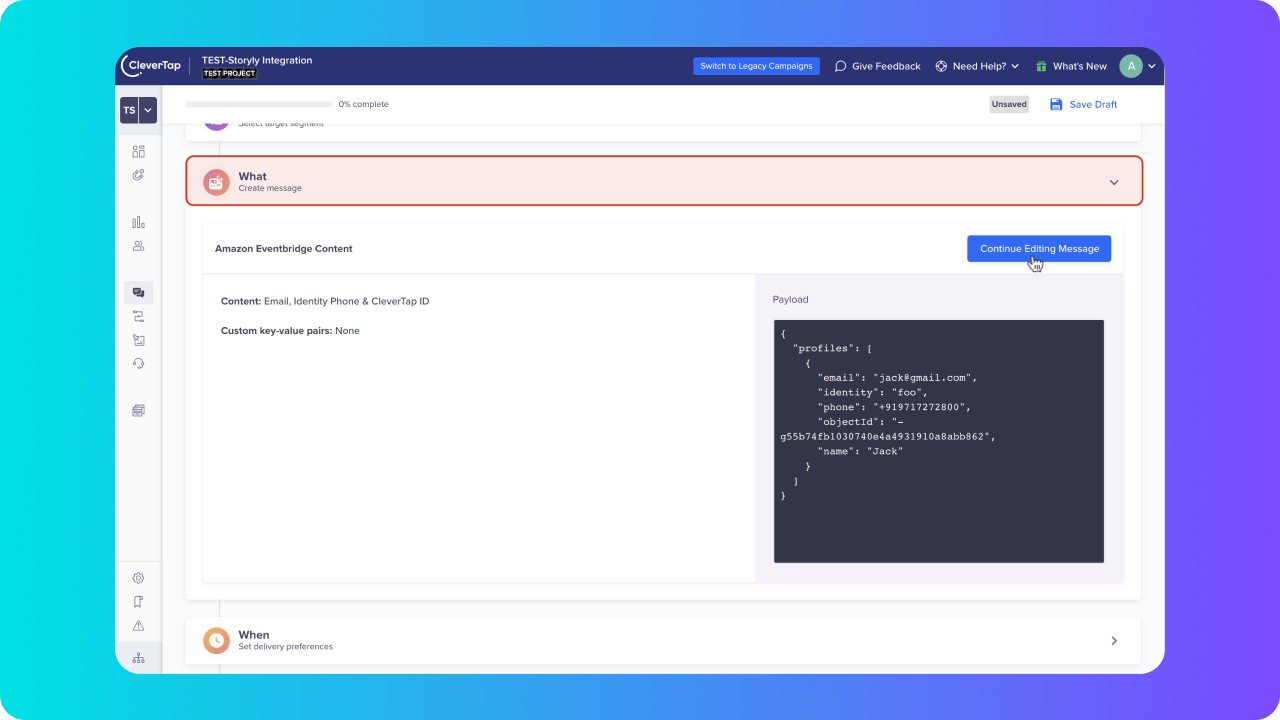Image resolution: width=1280 pixels, height=720 pixels.
Task: Click Switch to Legacy Campaigns button
Action: click(x=756, y=66)
